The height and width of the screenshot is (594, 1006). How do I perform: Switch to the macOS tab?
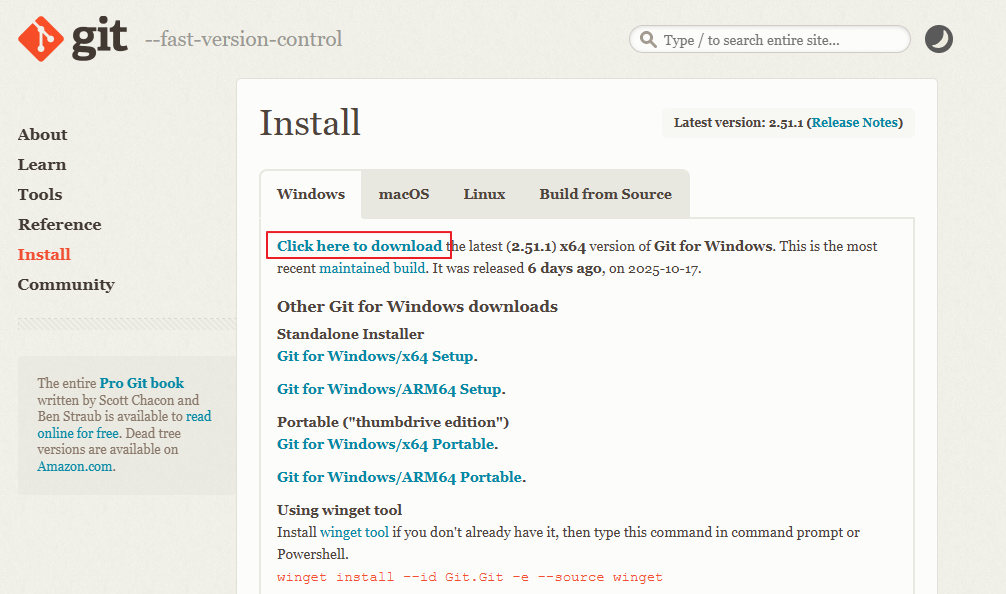click(404, 194)
